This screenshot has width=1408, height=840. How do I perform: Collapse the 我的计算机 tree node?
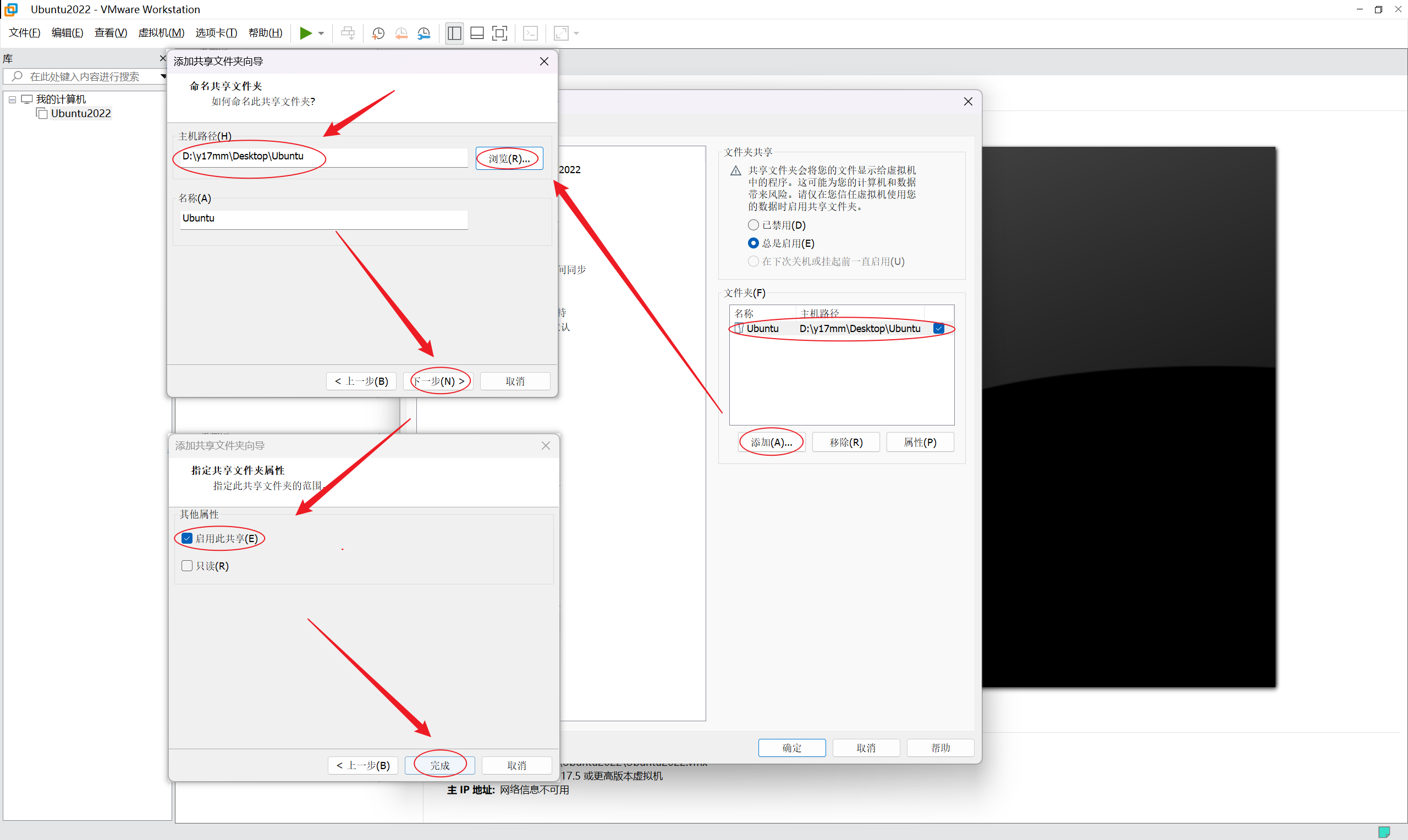(12, 100)
